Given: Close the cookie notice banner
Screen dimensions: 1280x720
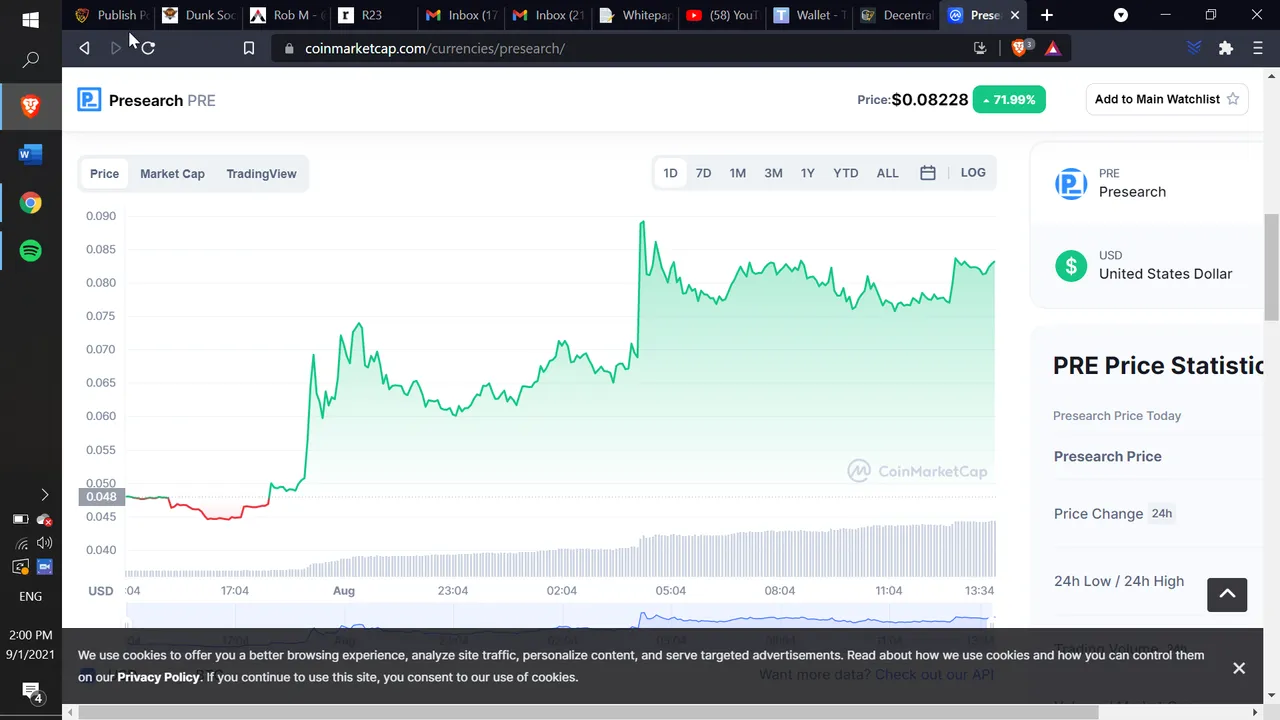Looking at the screenshot, I should (x=1239, y=668).
